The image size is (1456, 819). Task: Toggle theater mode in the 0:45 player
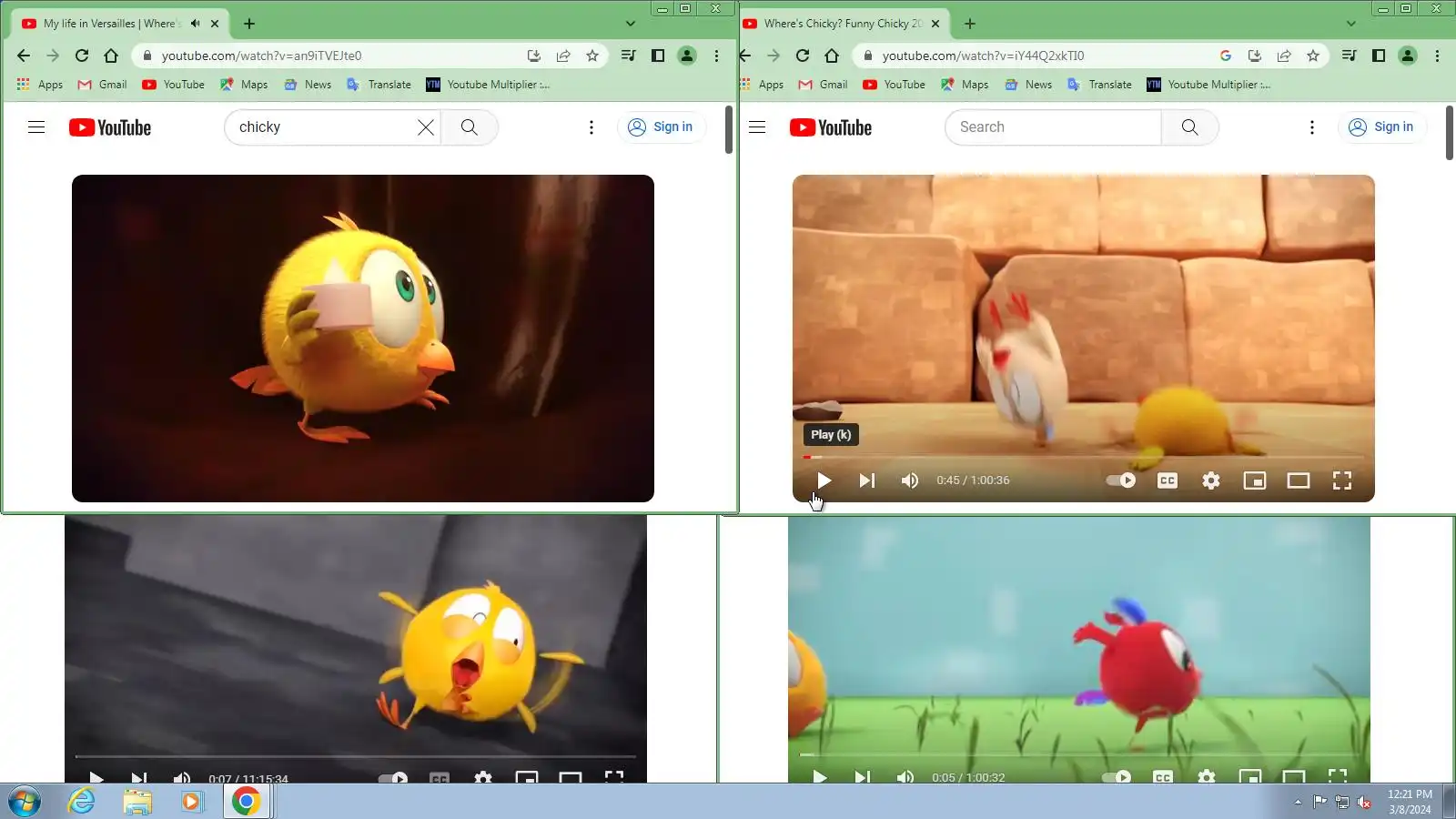pyautogui.click(x=1299, y=480)
